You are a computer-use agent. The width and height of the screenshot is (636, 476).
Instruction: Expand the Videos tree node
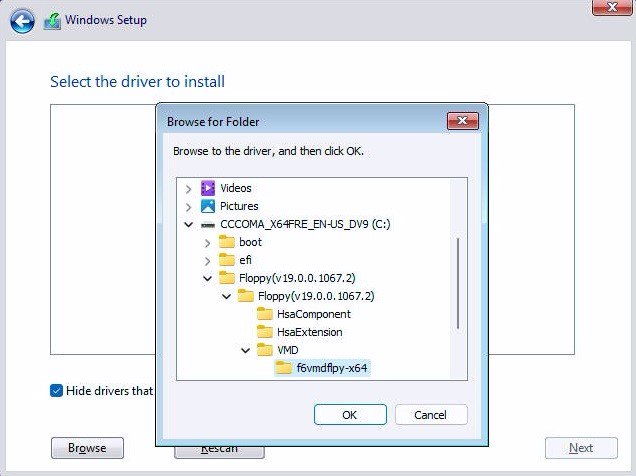(188, 188)
